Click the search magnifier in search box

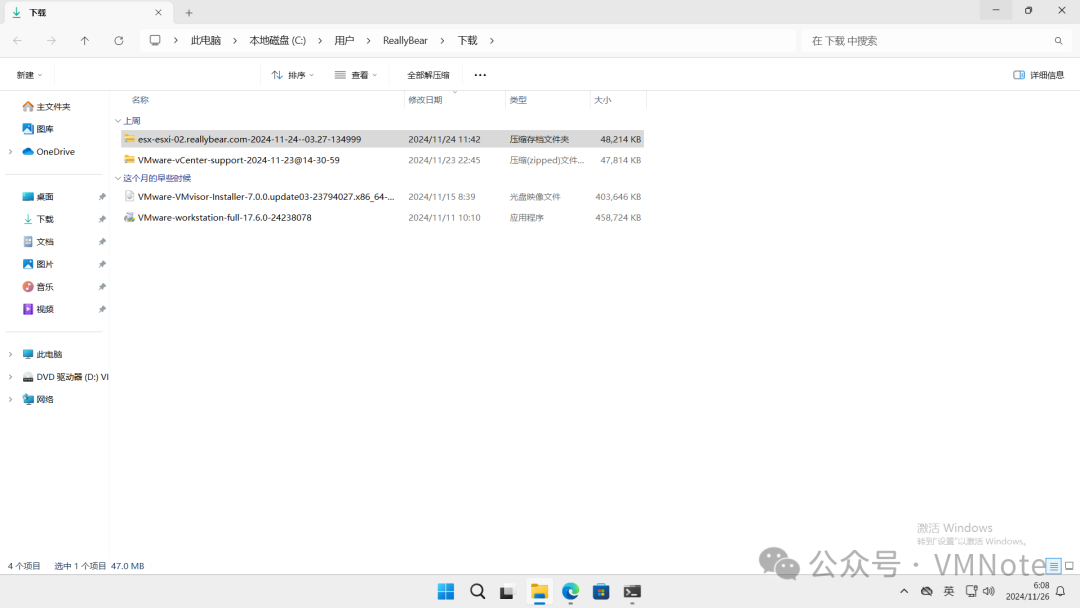pos(1059,41)
